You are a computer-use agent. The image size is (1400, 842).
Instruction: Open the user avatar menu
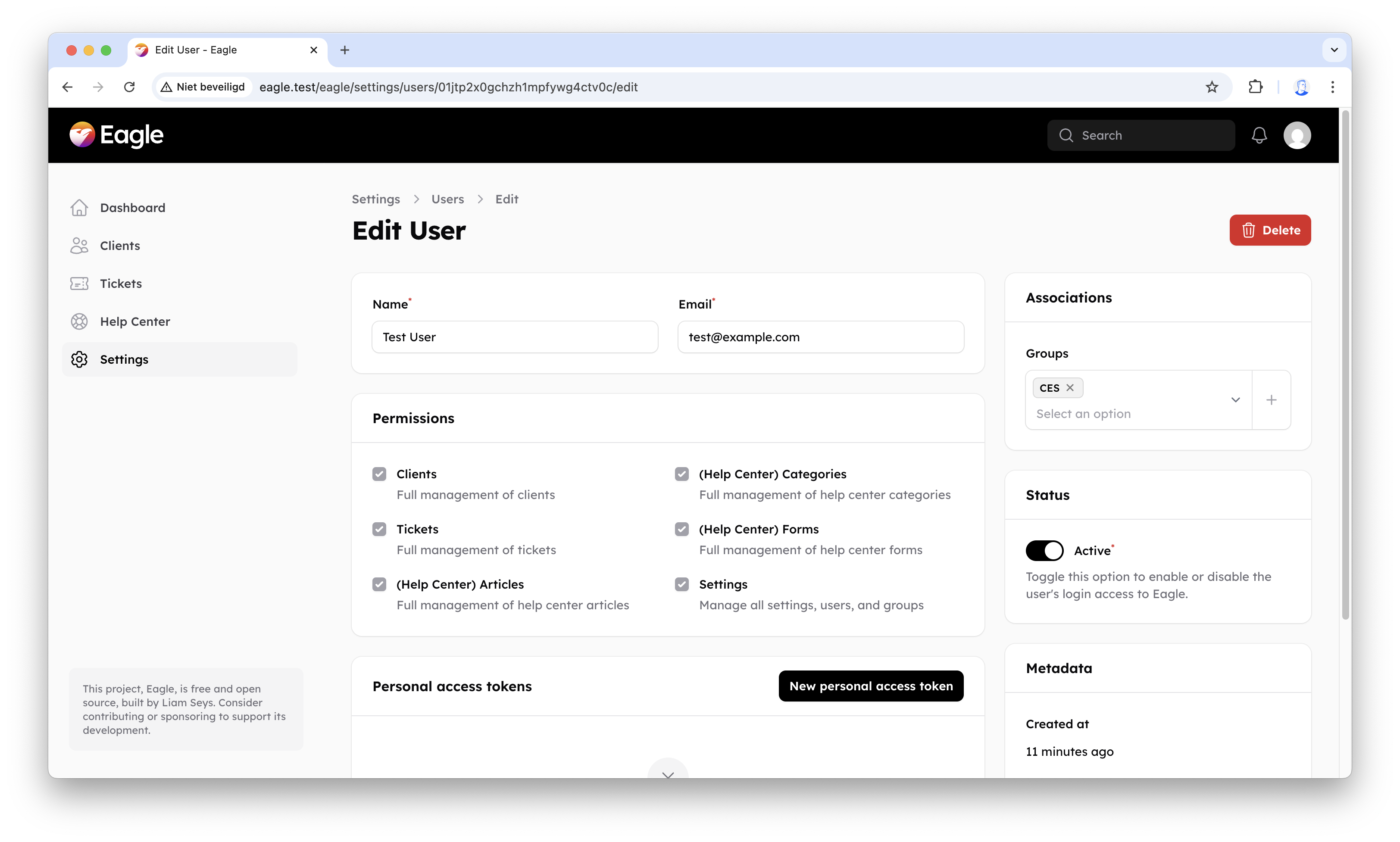click(1297, 135)
